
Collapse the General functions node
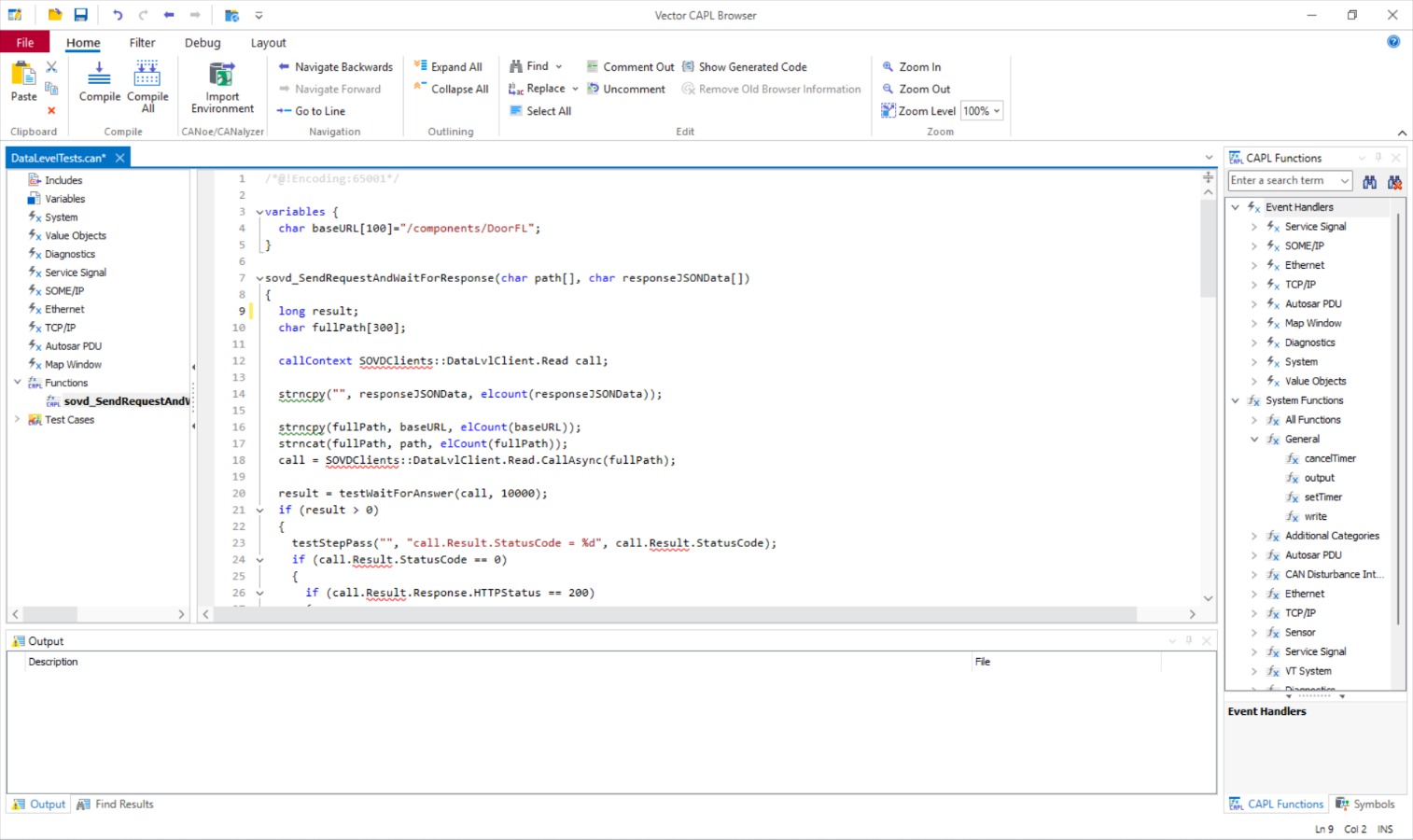coord(1254,440)
